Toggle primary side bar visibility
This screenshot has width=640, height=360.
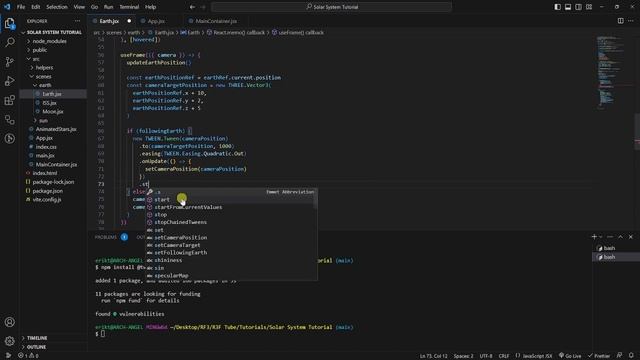pyautogui.click(x=558, y=7)
